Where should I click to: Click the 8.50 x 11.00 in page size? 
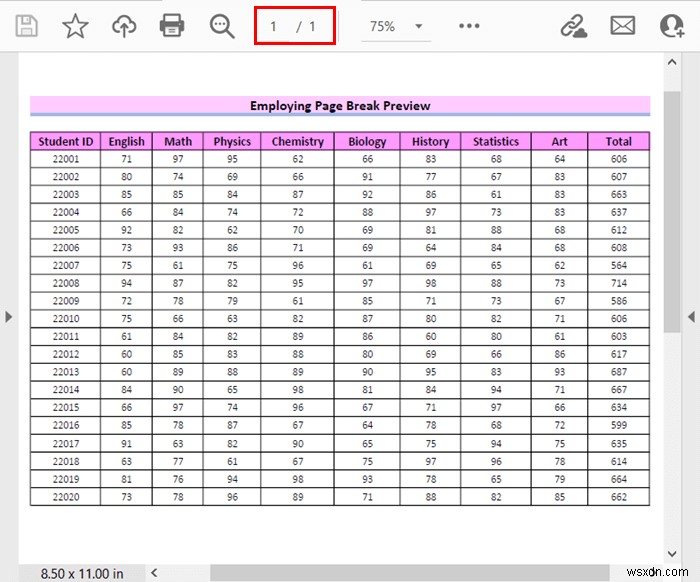[82, 574]
